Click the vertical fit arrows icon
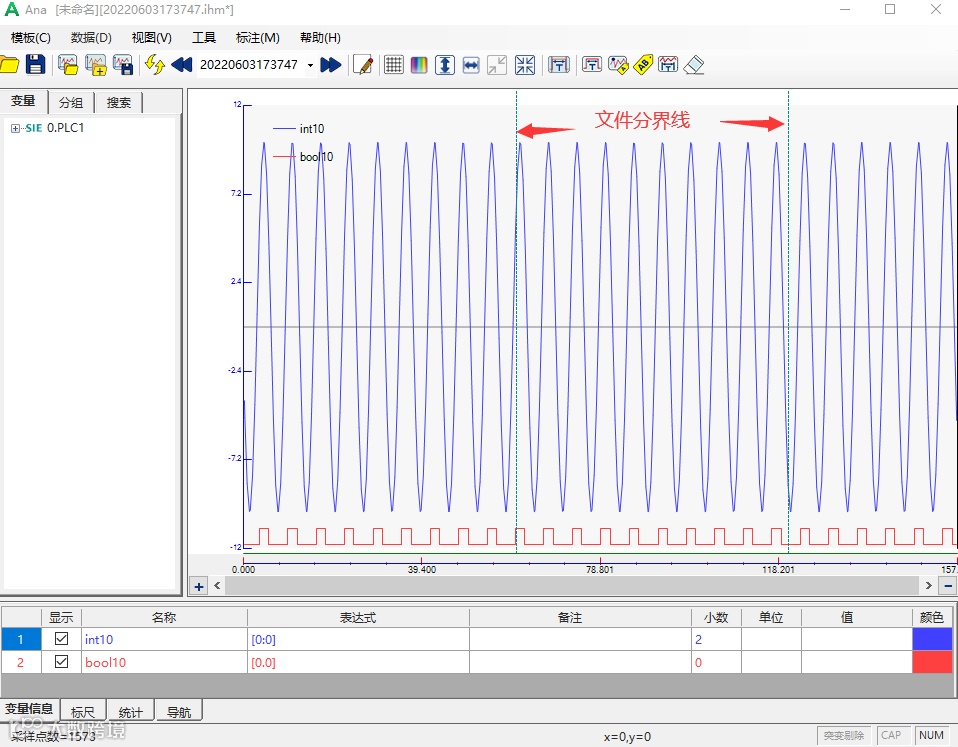Viewport: 958px width, 747px height. [445, 65]
